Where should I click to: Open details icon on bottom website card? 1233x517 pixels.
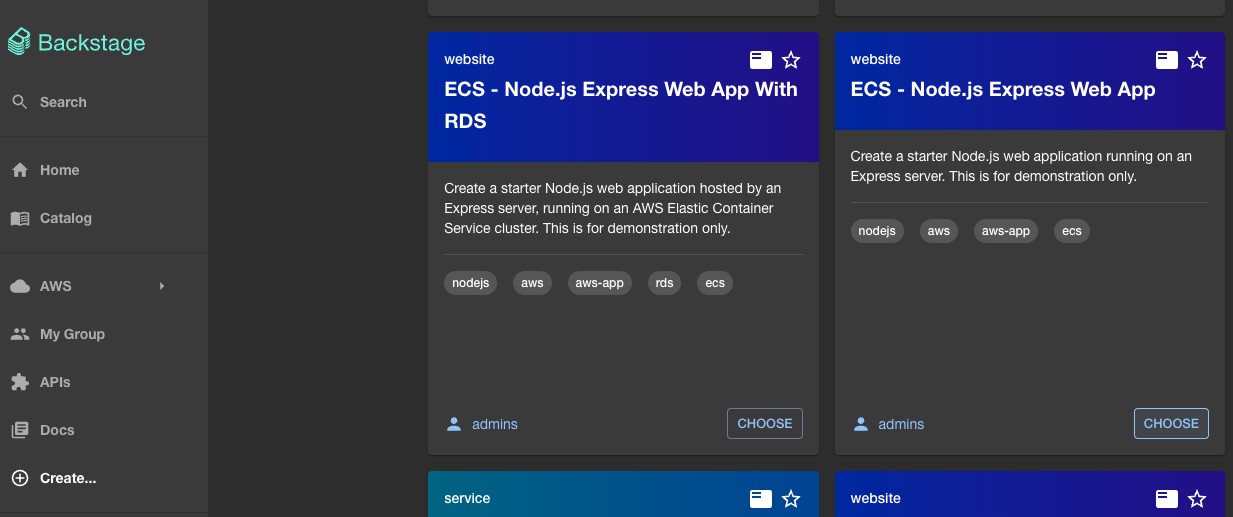point(1167,499)
